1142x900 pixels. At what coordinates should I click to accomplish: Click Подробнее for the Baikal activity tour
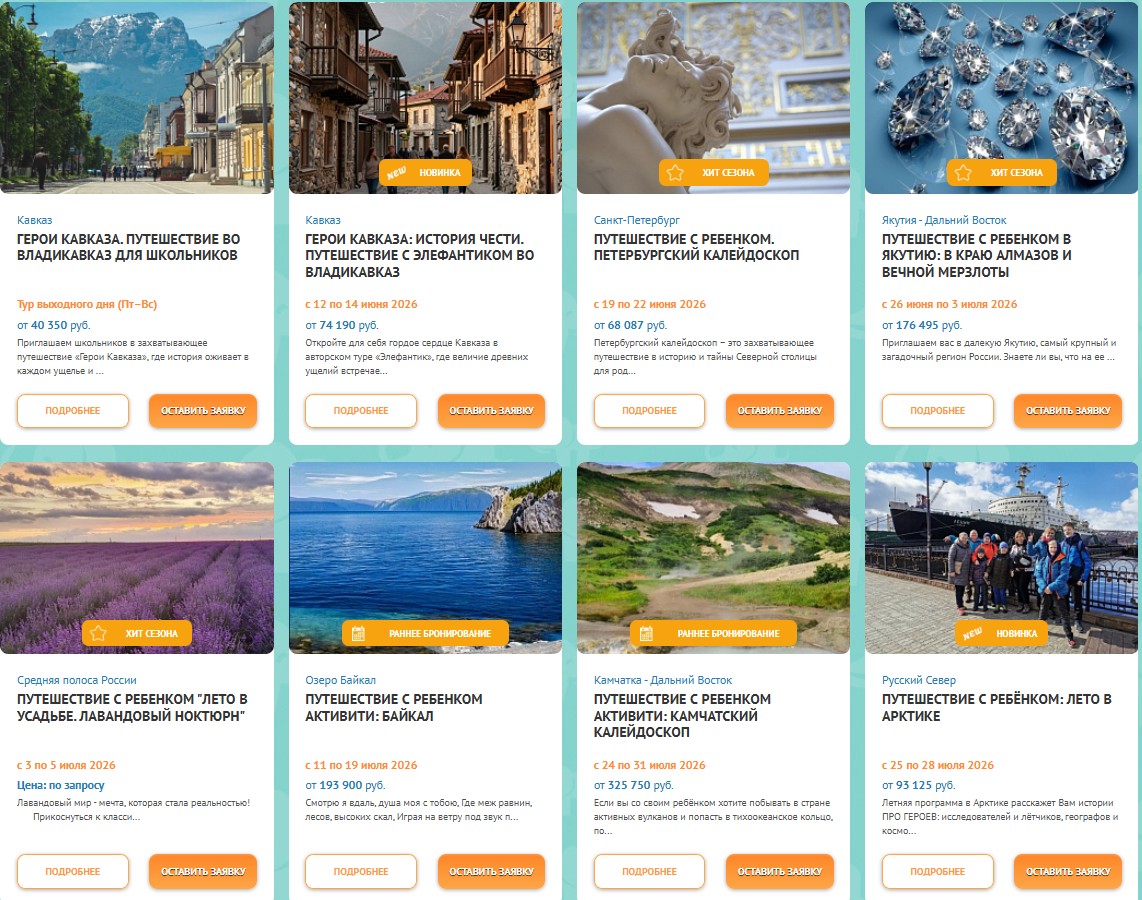pyautogui.click(x=361, y=872)
